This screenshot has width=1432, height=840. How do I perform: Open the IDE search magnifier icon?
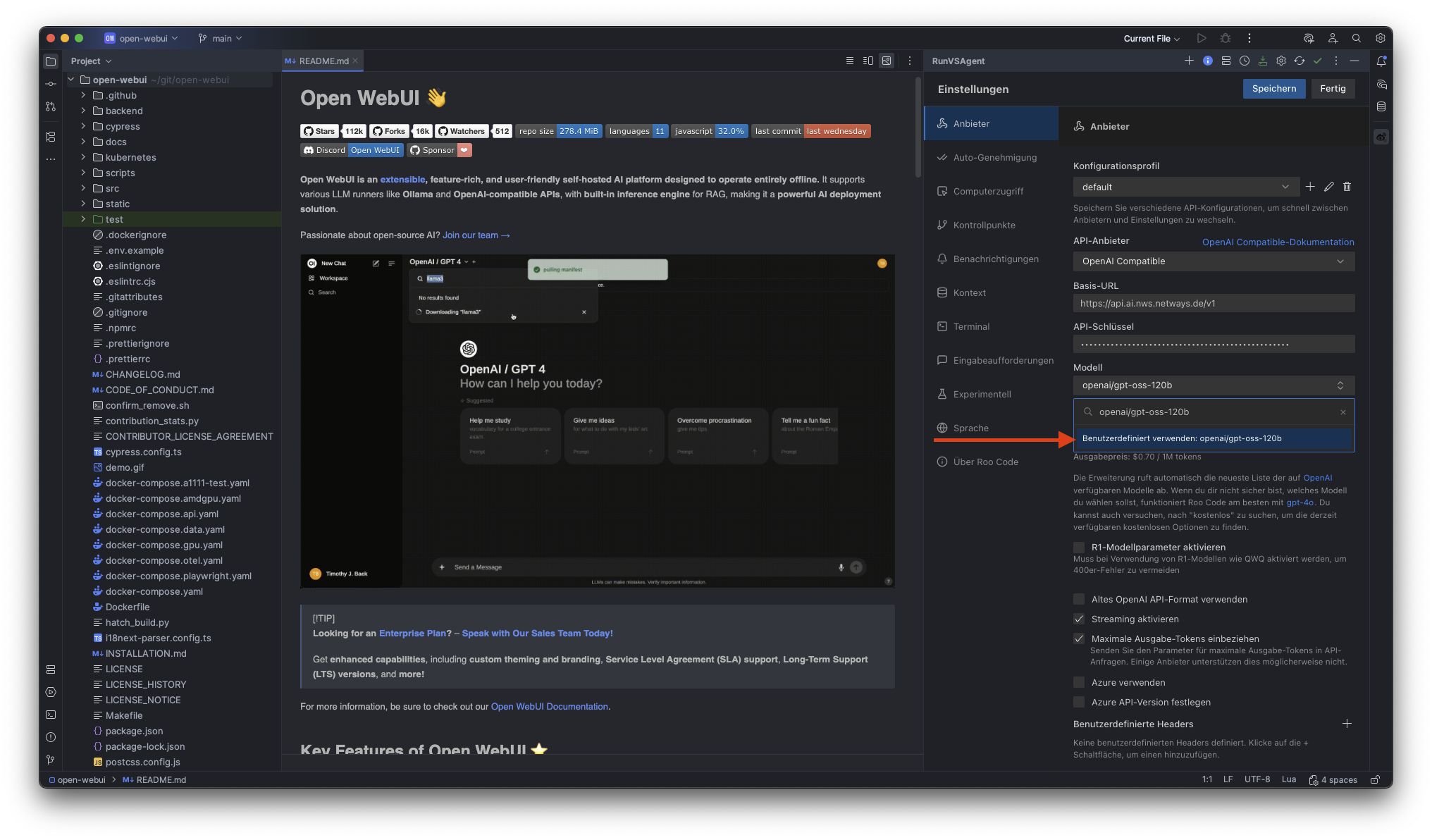[1356, 38]
